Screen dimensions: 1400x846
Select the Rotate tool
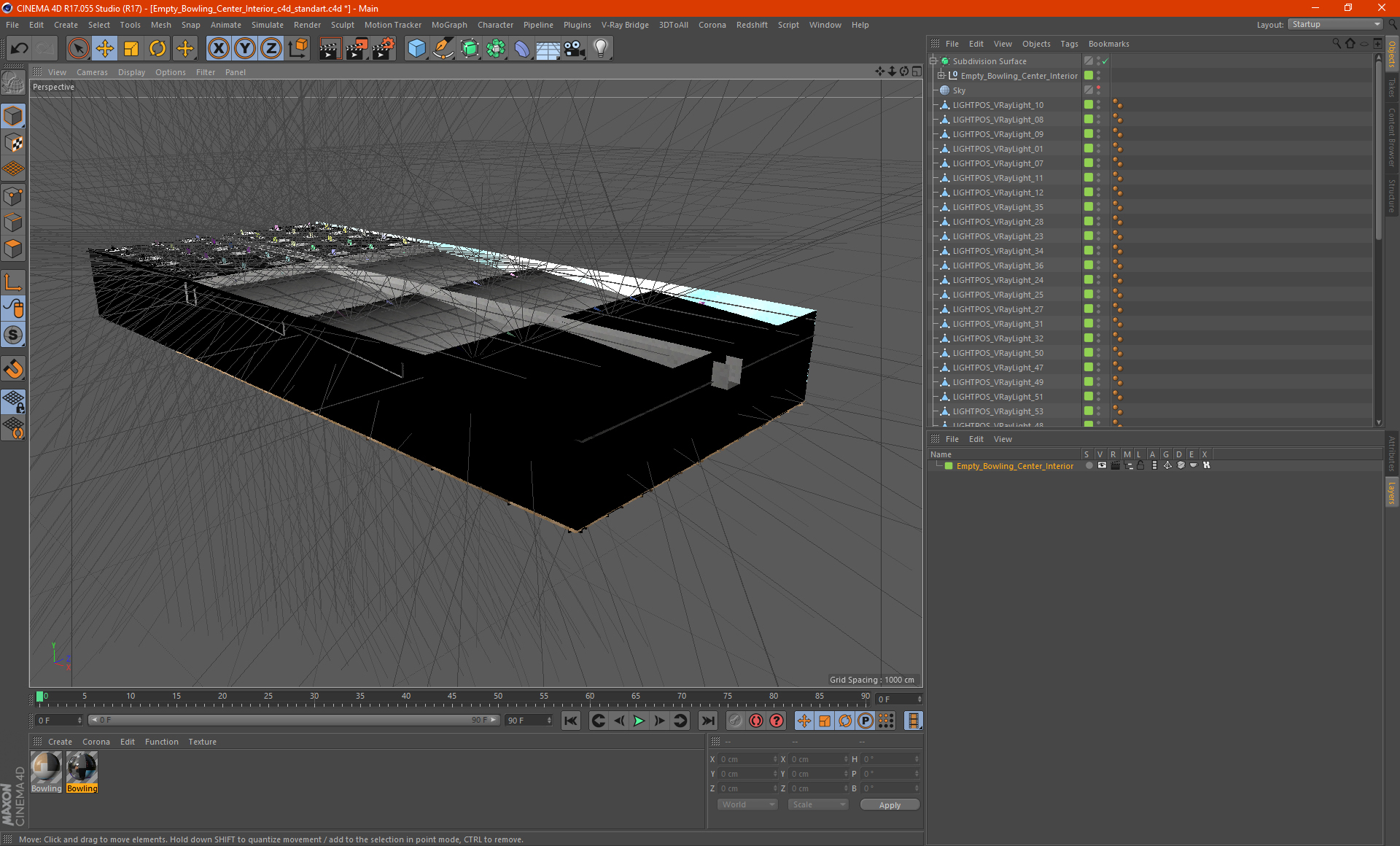(157, 49)
